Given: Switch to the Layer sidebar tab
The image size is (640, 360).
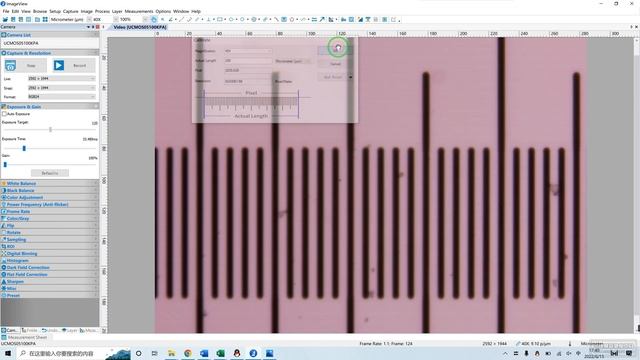Looking at the screenshot, I should [69, 330].
